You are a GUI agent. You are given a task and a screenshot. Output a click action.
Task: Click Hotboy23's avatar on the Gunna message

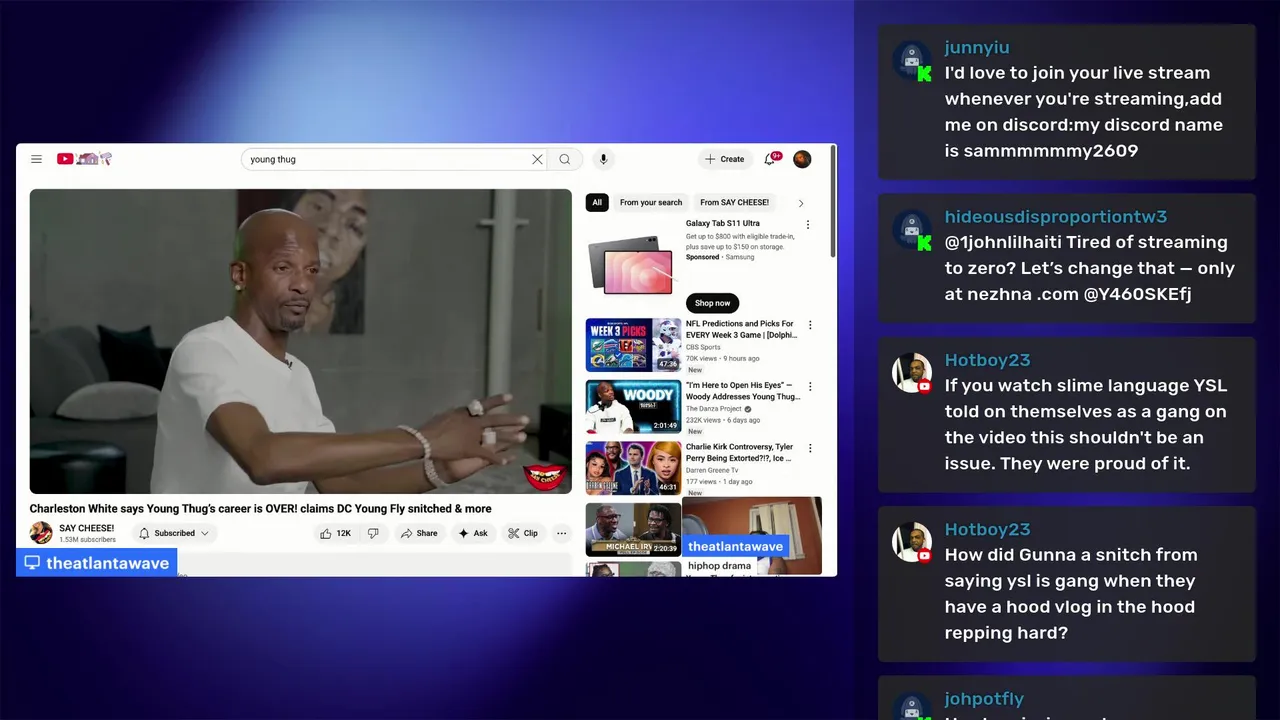point(912,541)
